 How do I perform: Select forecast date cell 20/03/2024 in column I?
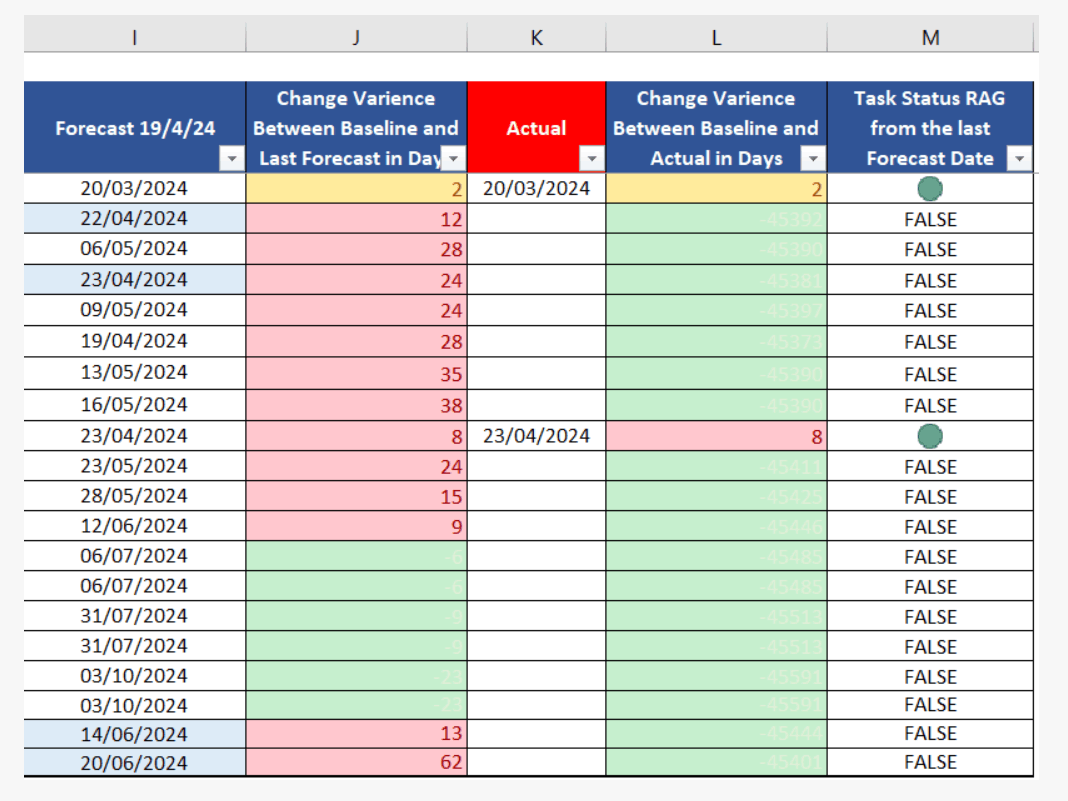tap(135, 188)
